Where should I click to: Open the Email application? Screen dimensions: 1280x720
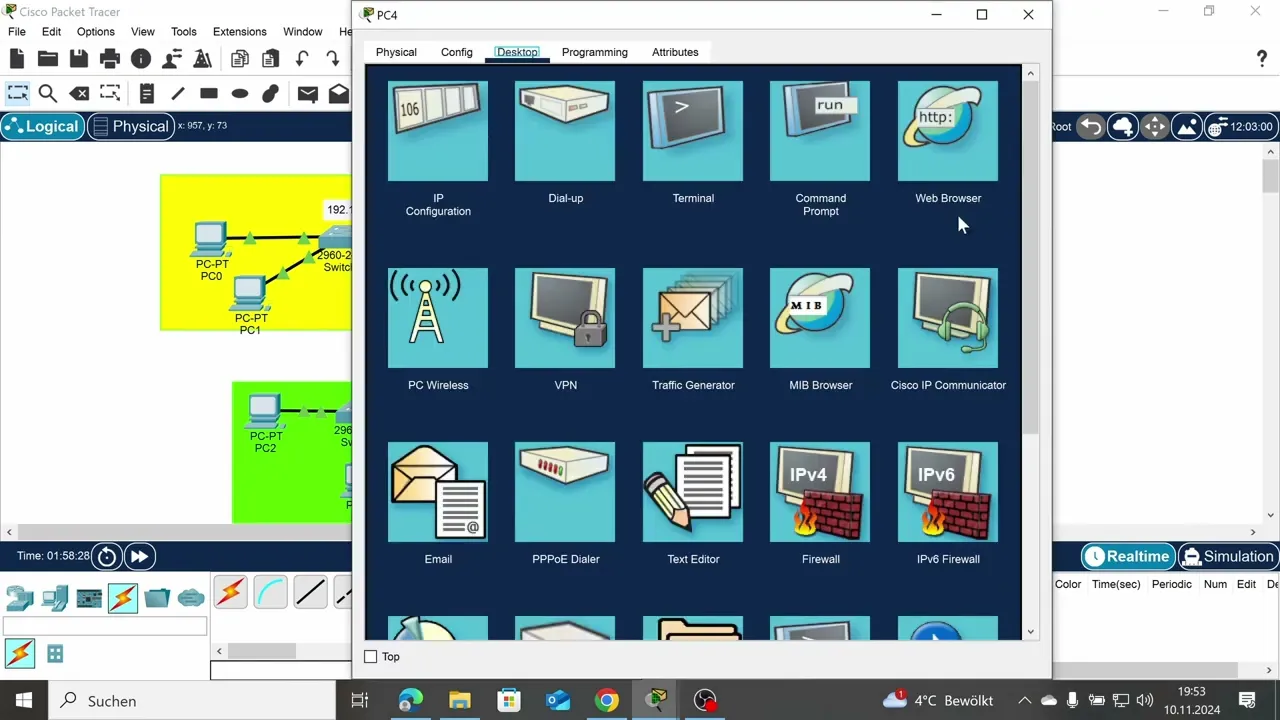pos(438,492)
